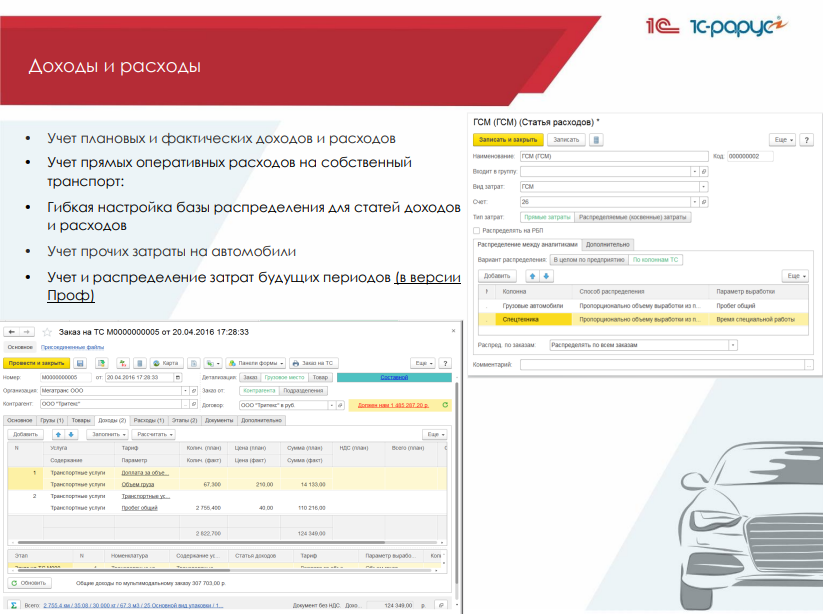Screen dimensions: 823x614
Task: Click the save diskette icon in order toolbar
Action: (x=80, y=363)
